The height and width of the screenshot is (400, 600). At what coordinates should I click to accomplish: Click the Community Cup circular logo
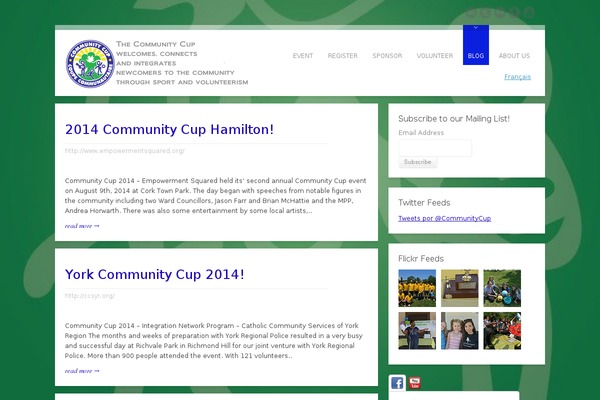[90, 64]
